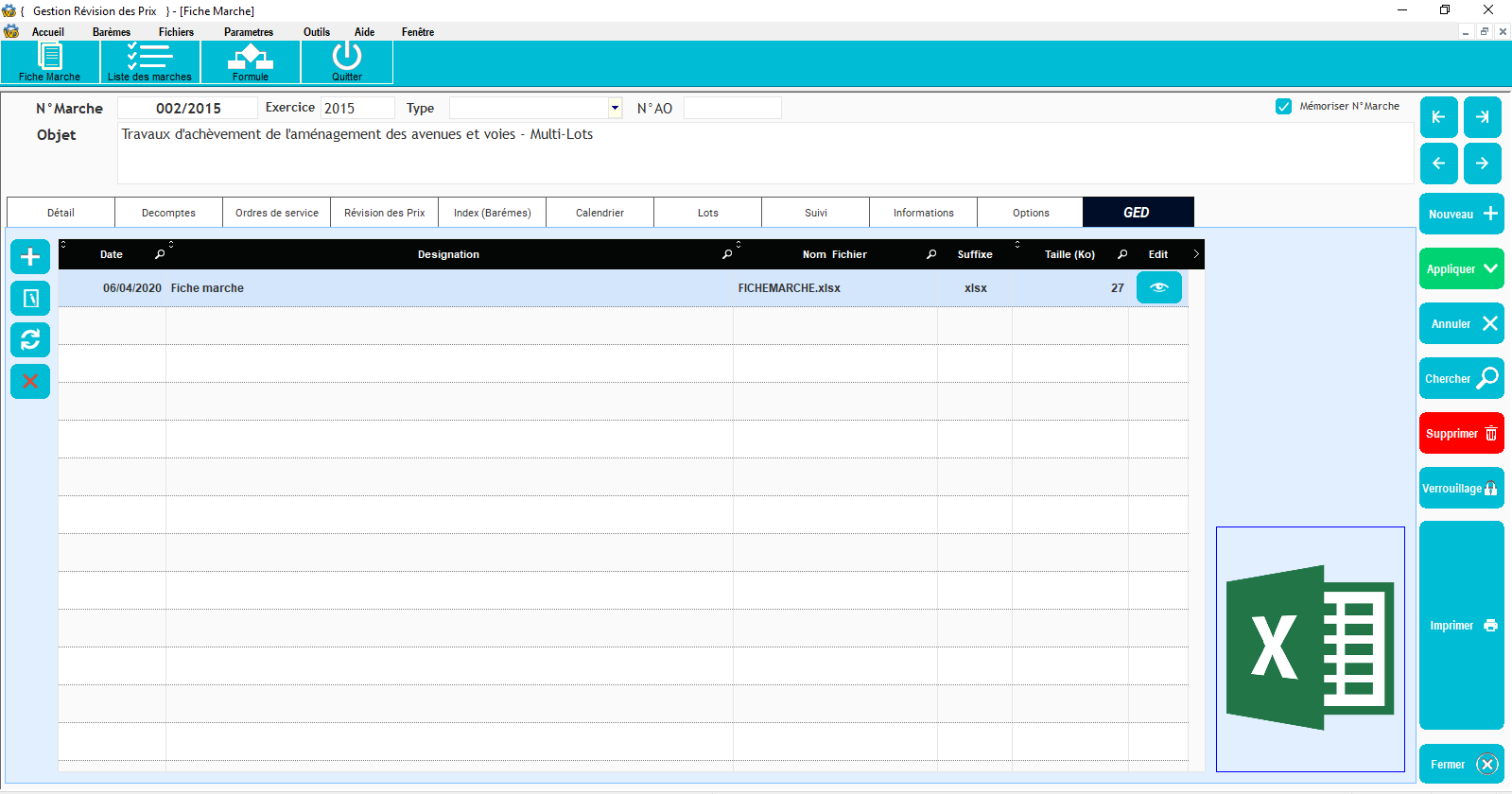Toggle the Verrouillage lock button
Image resolution: width=1512 pixels, height=794 pixels.
[x=1461, y=488]
